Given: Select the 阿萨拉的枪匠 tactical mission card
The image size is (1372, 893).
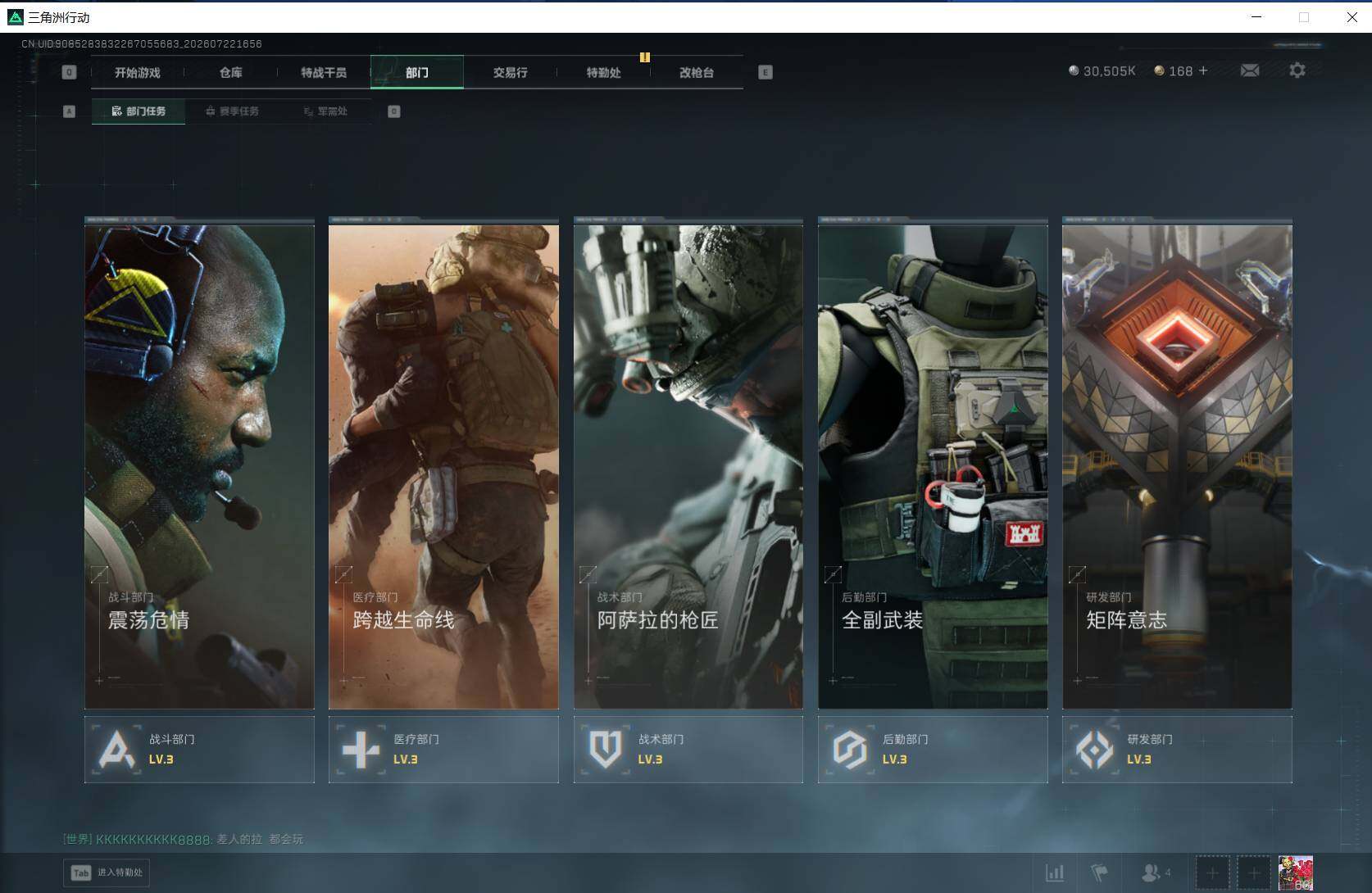Looking at the screenshot, I should (x=688, y=464).
